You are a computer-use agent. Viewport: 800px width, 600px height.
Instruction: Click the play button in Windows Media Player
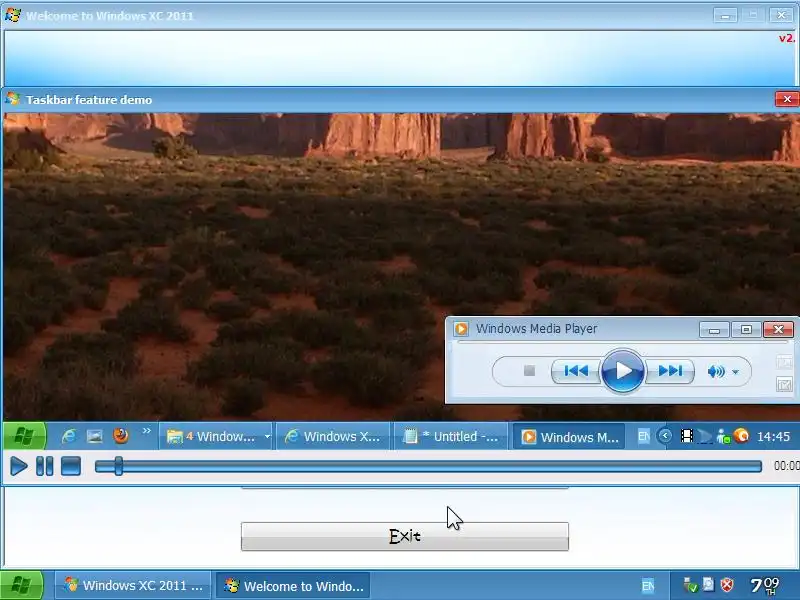(x=622, y=371)
